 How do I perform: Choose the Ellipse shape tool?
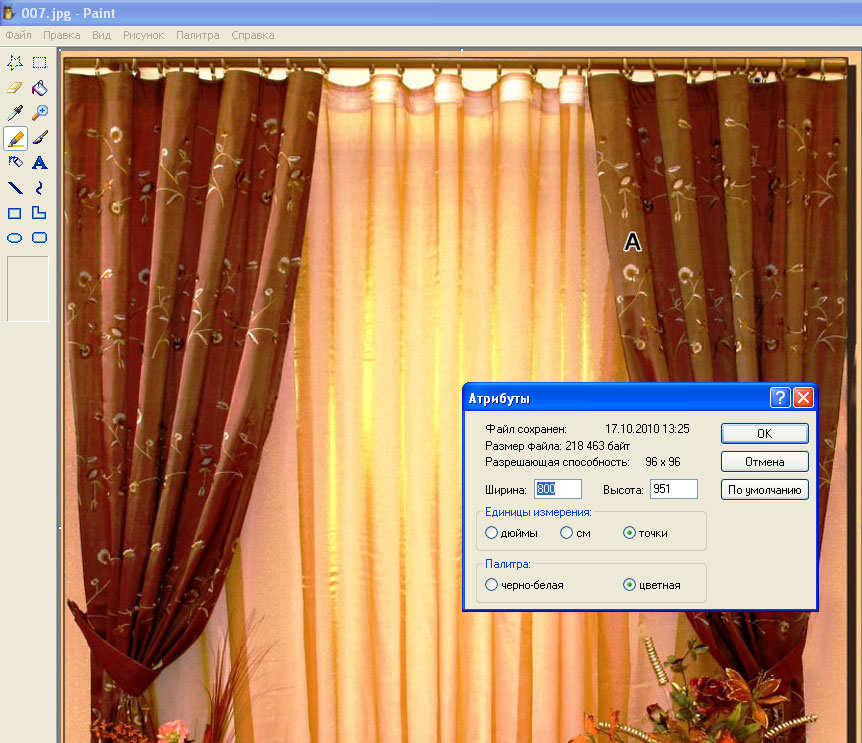15,238
